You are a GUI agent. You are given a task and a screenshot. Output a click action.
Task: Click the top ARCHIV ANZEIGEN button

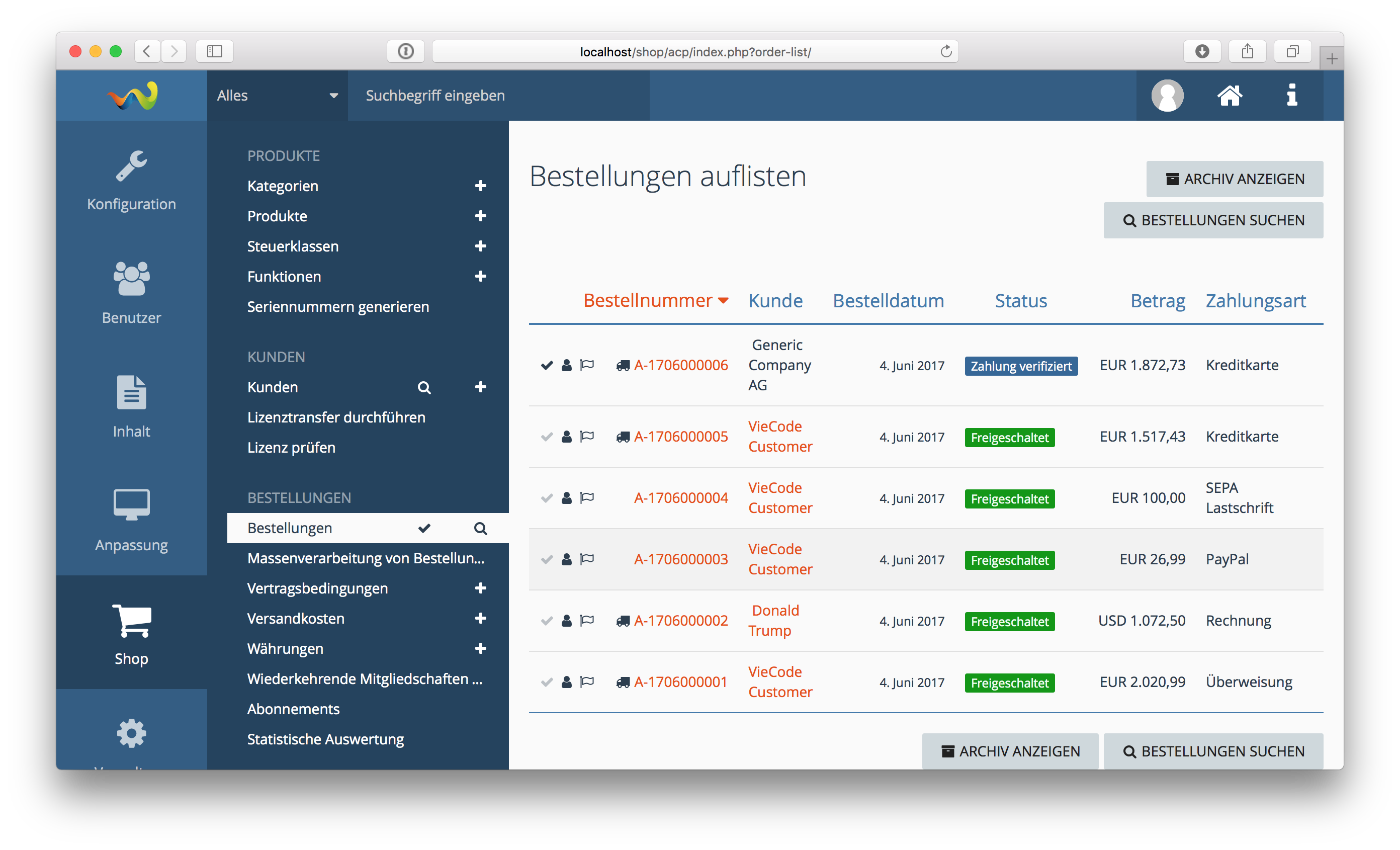pyautogui.click(x=1234, y=179)
